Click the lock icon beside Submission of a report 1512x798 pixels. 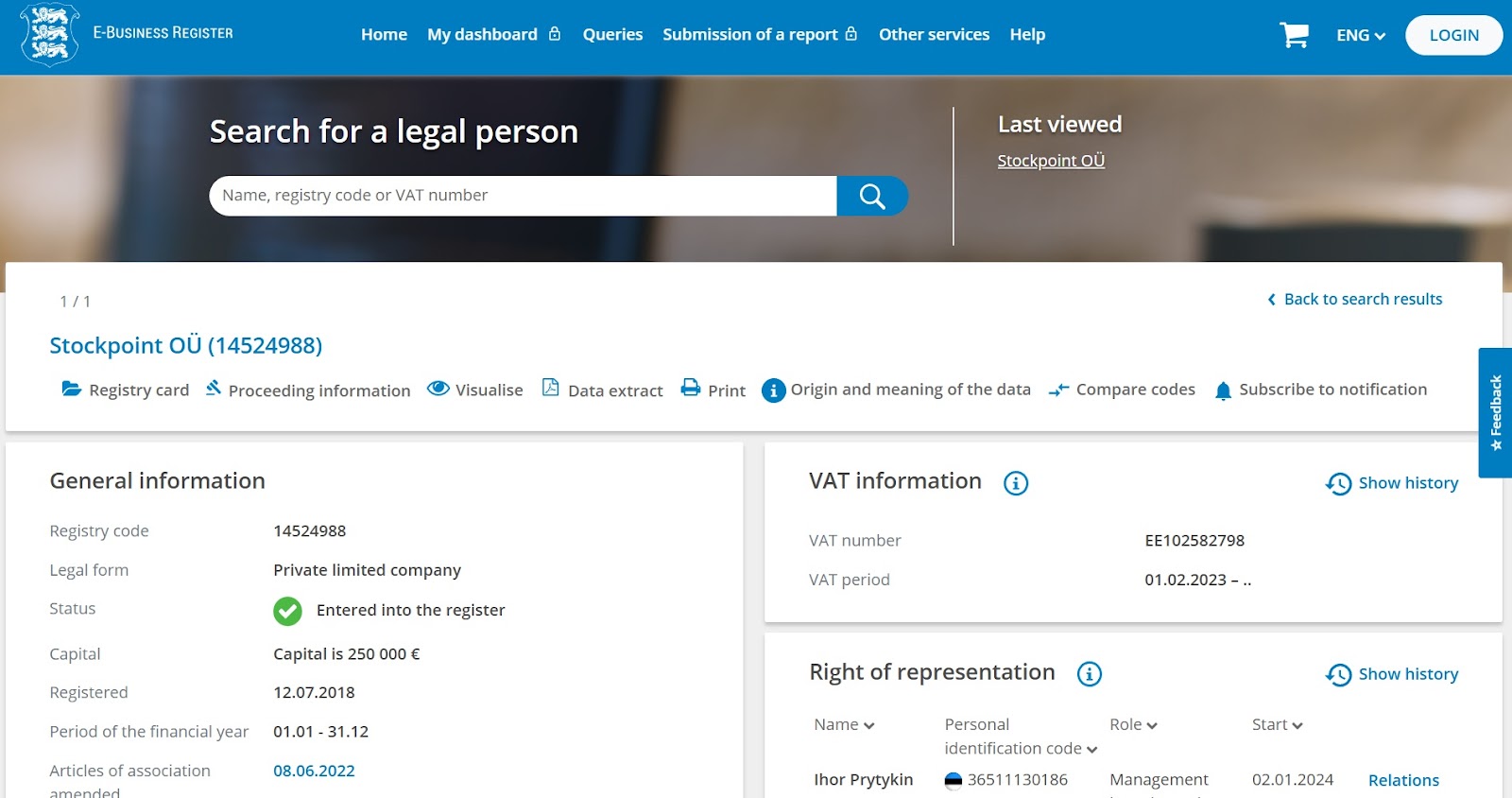850,34
